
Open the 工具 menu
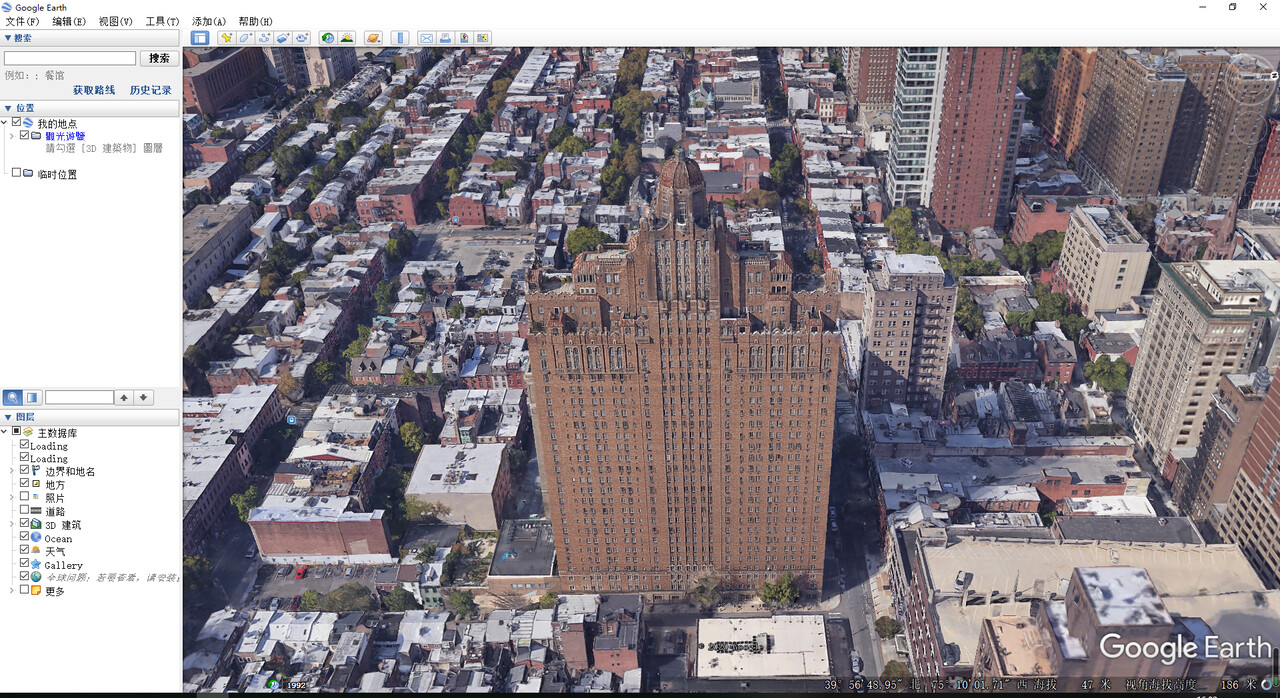click(x=162, y=20)
